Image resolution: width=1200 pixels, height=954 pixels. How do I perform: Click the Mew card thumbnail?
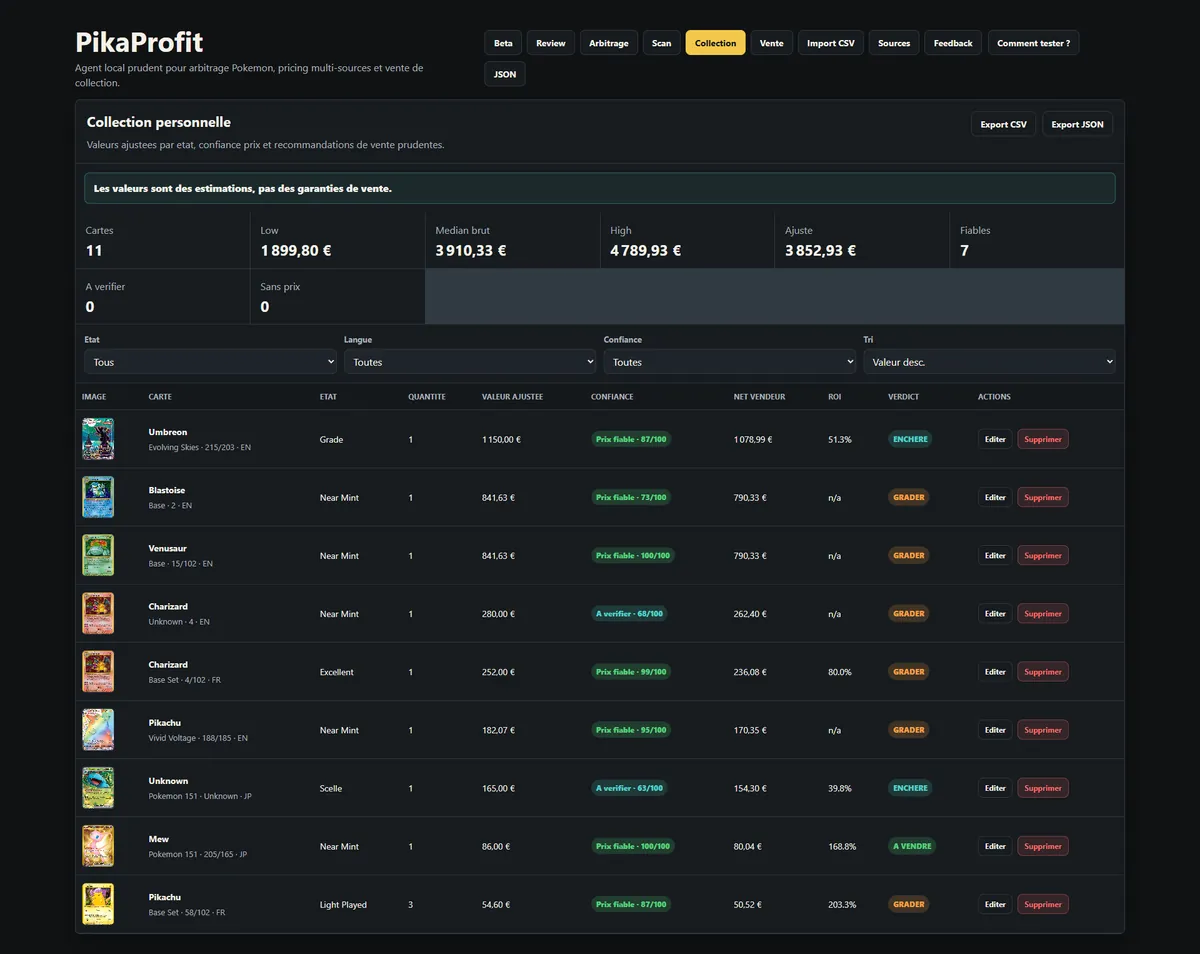coord(98,846)
